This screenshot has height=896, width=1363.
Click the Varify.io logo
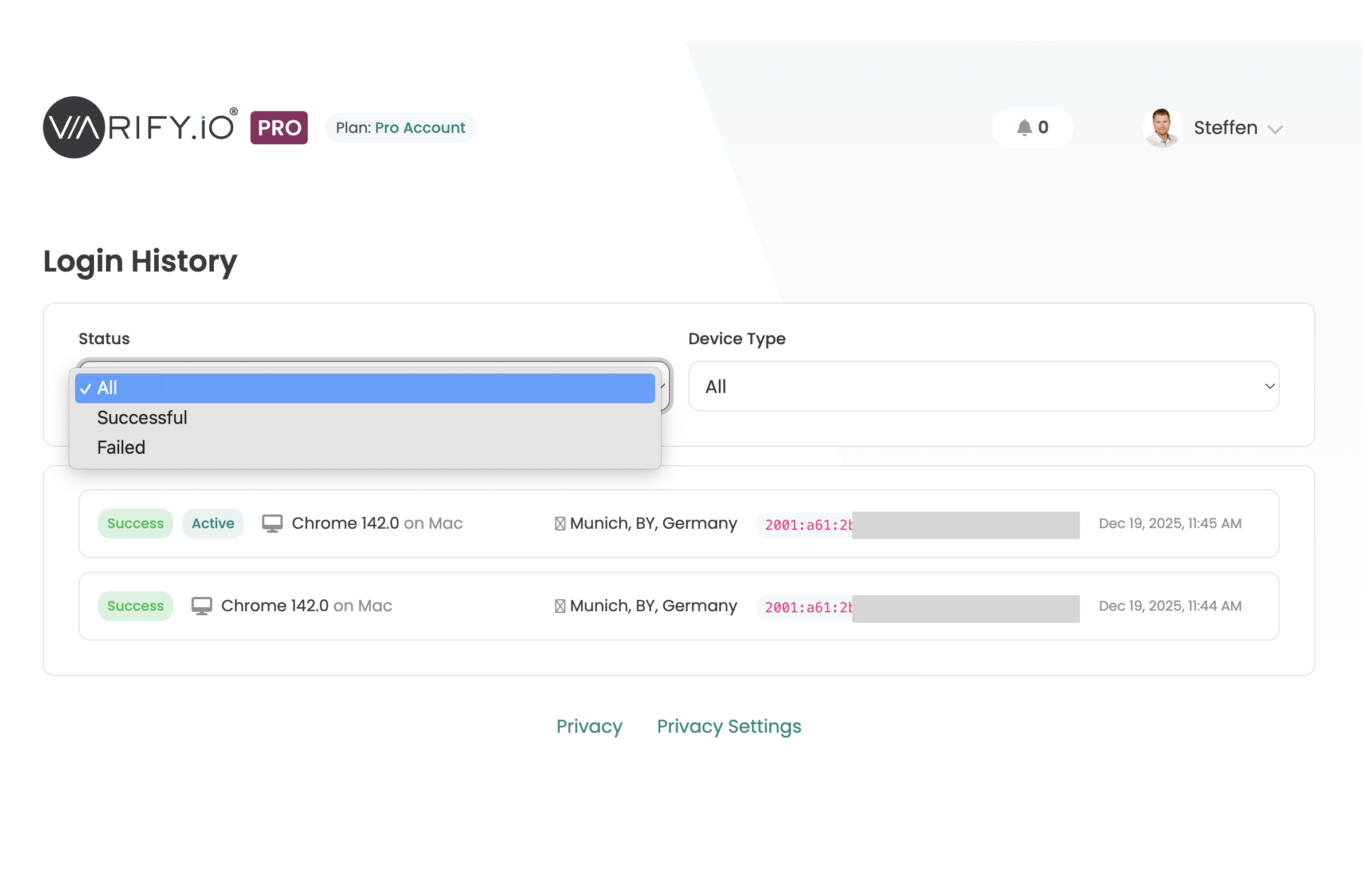coord(139,127)
